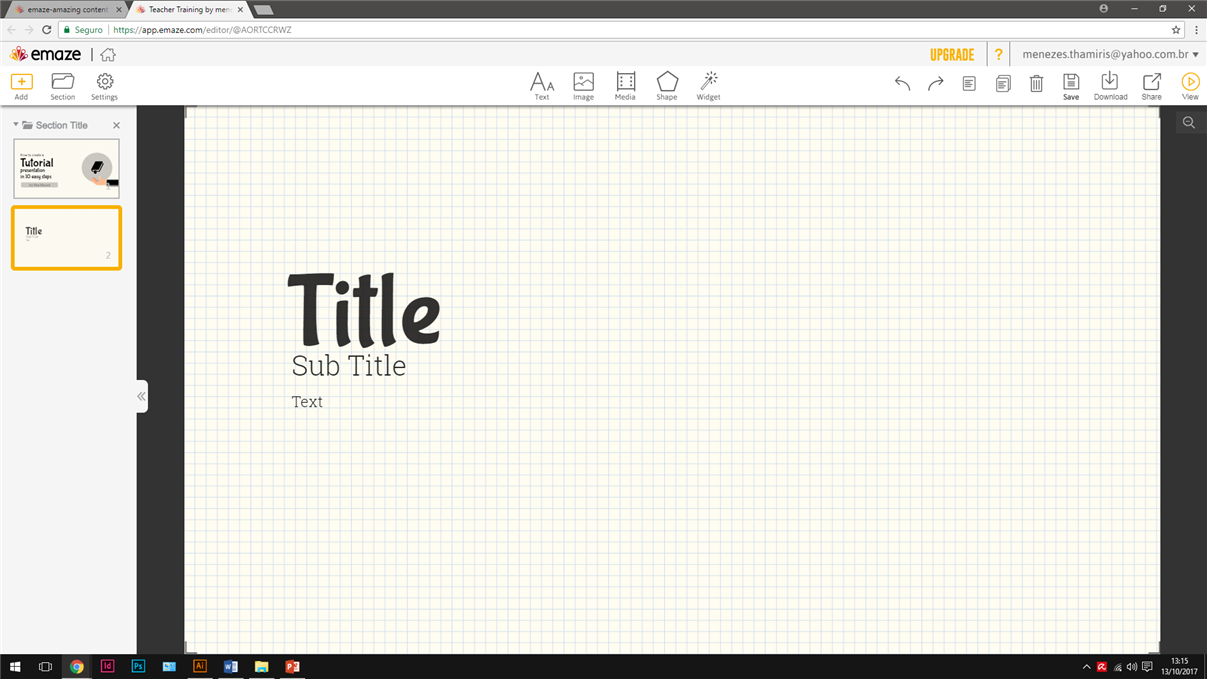Choose the Shape tool
The image size is (1207, 679).
(667, 86)
